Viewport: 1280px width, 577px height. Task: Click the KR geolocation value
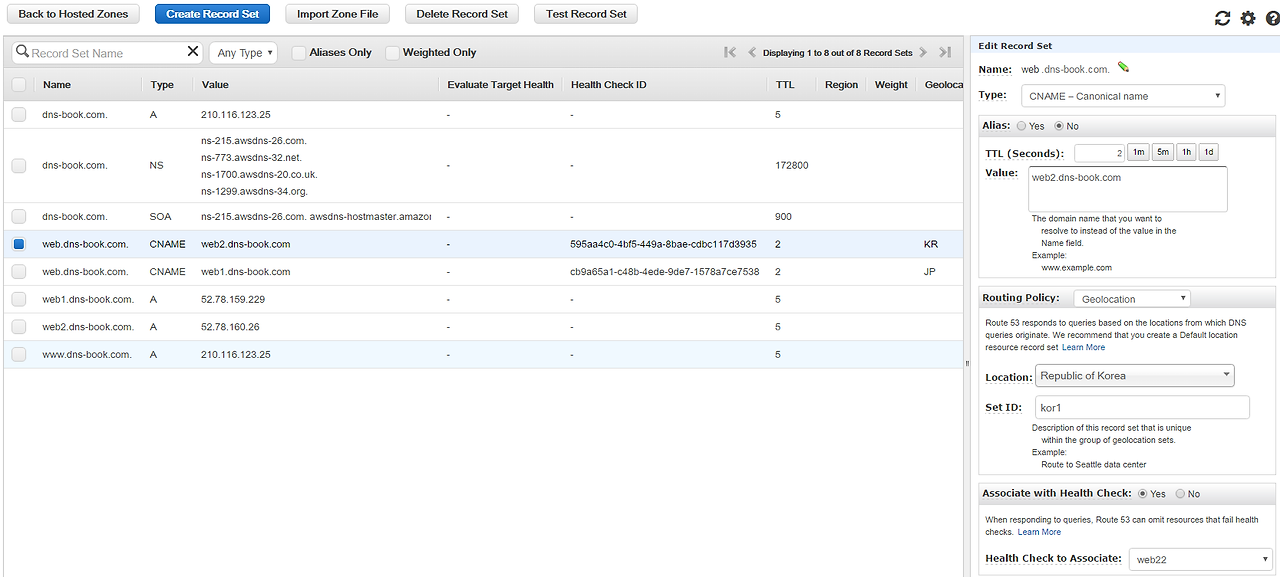tap(931, 244)
